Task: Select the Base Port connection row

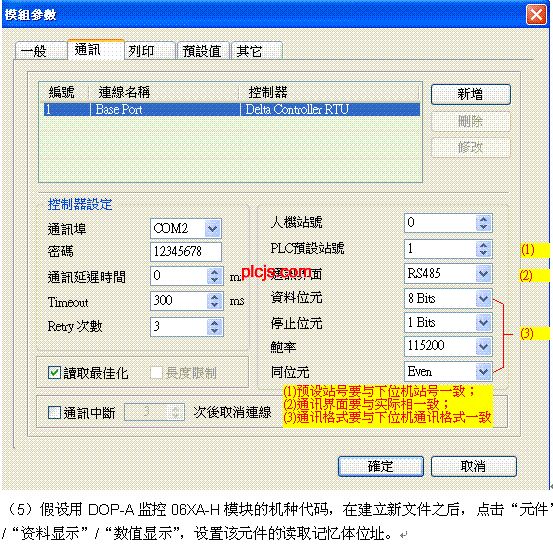Action: pos(232,109)
